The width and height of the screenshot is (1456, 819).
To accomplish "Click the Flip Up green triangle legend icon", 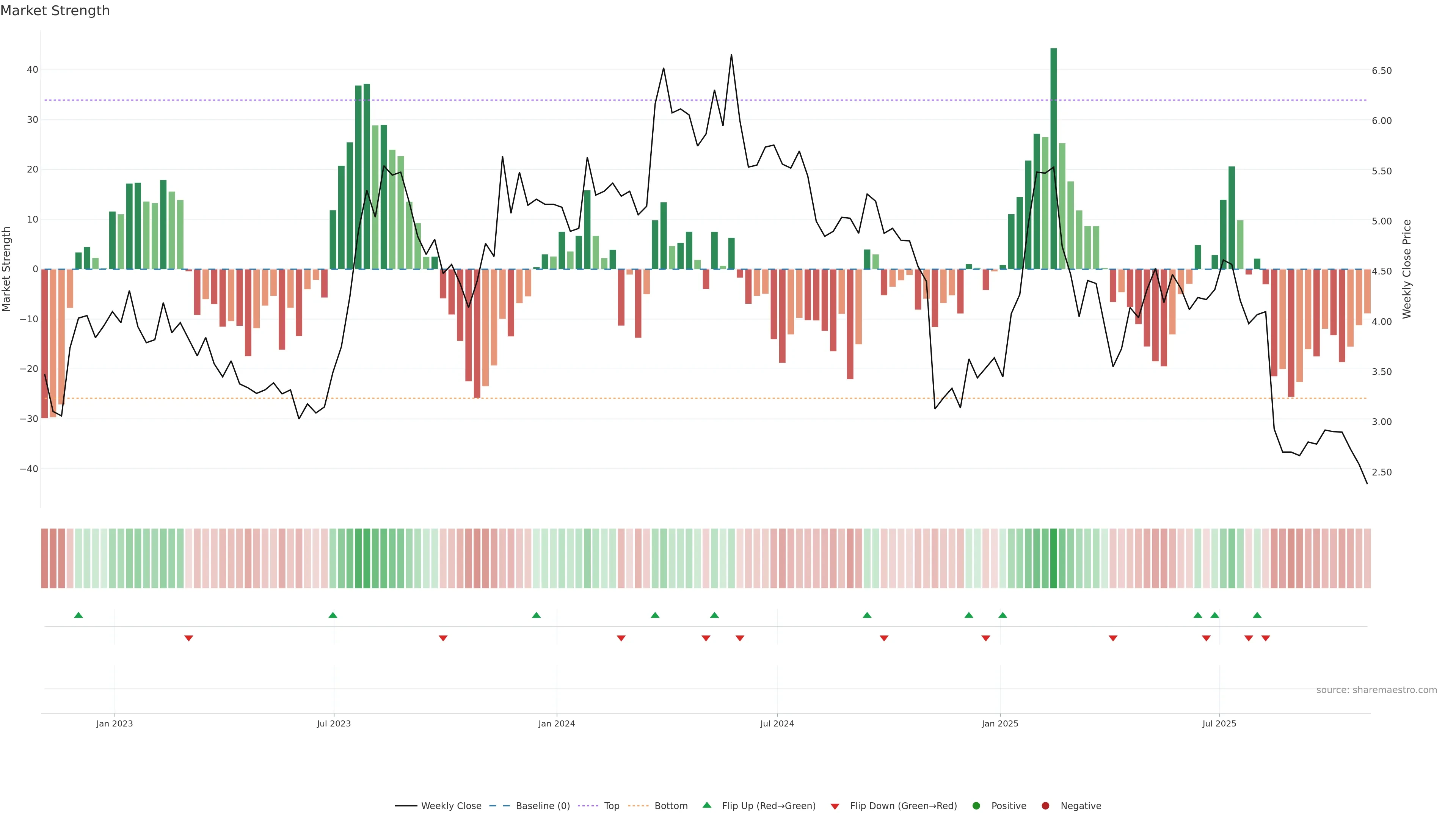I will coord(706,805).
